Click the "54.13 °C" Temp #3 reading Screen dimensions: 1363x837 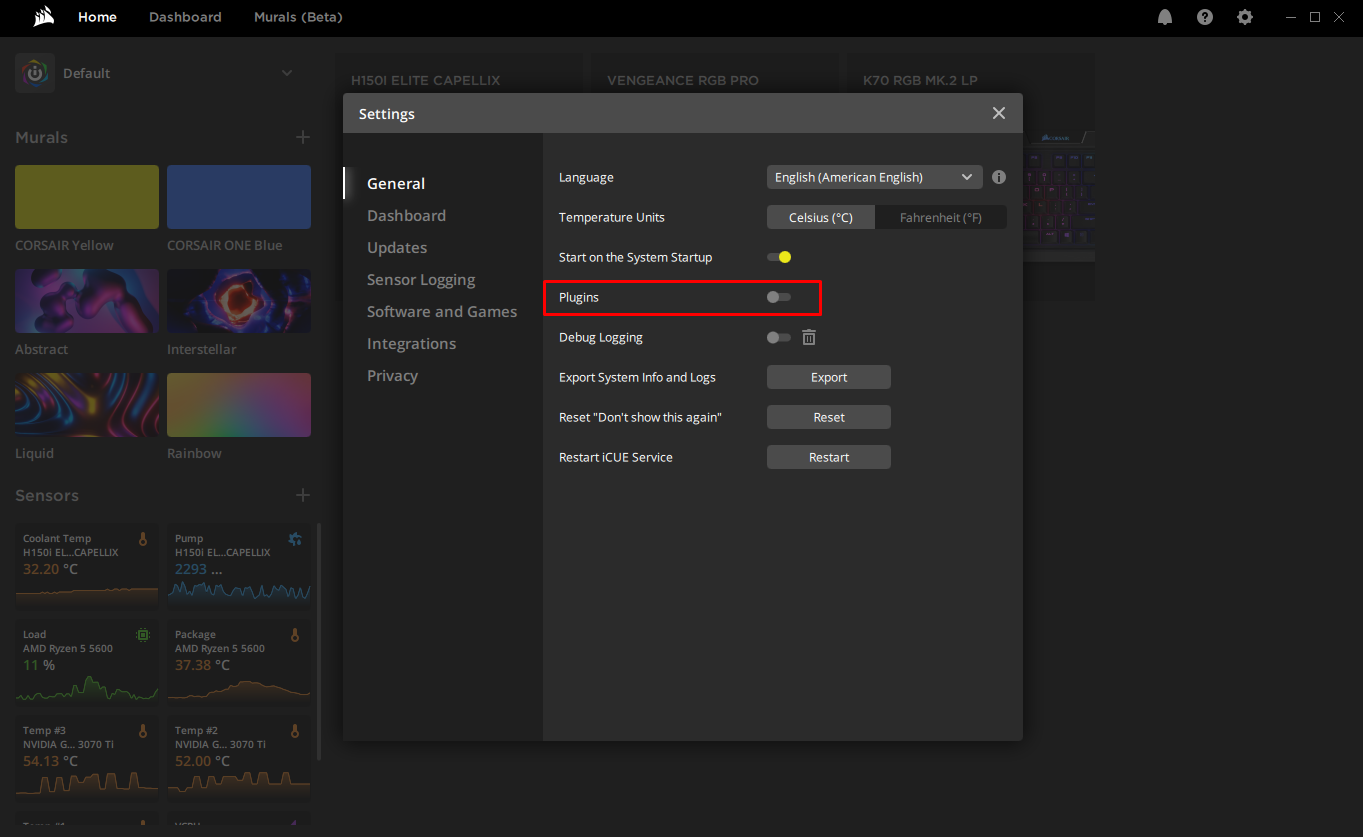(x=50, y=761)
